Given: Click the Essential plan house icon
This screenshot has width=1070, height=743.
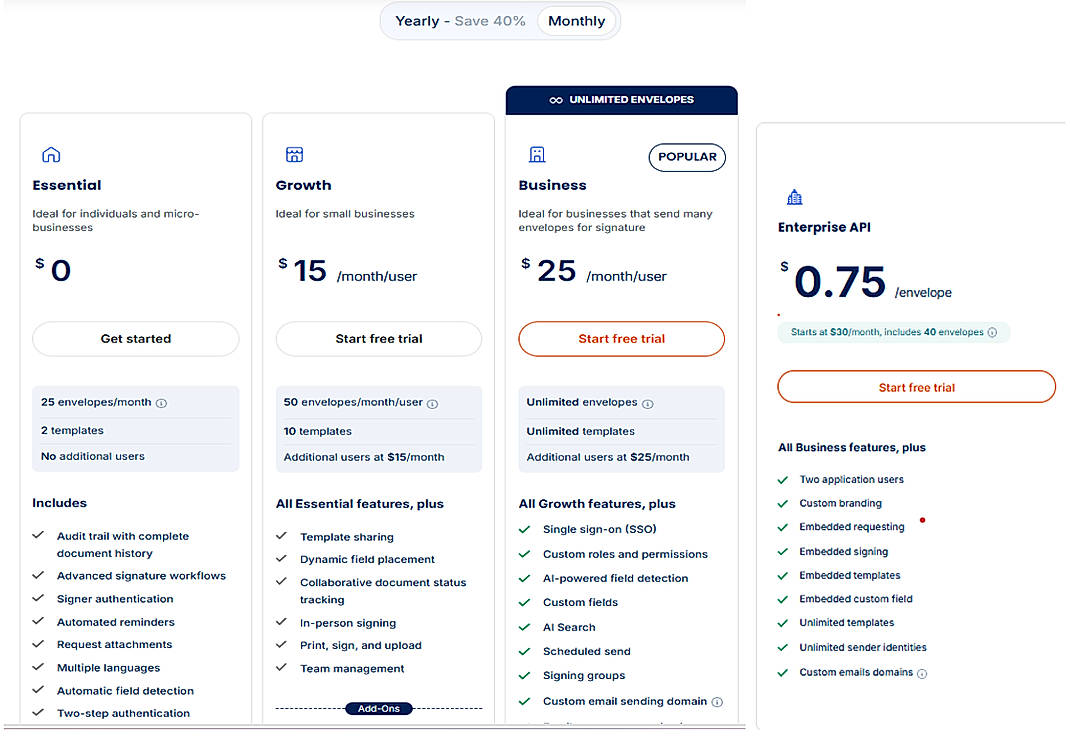Looking at the screenshot, I should (51, 155).
